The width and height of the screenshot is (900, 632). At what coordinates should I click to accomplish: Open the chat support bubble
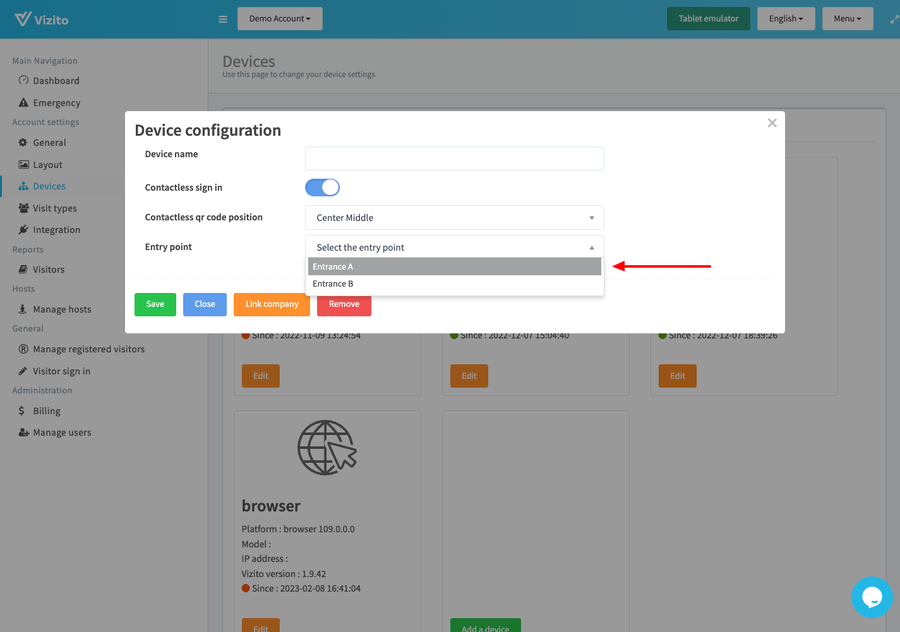[x=871, y=597]
